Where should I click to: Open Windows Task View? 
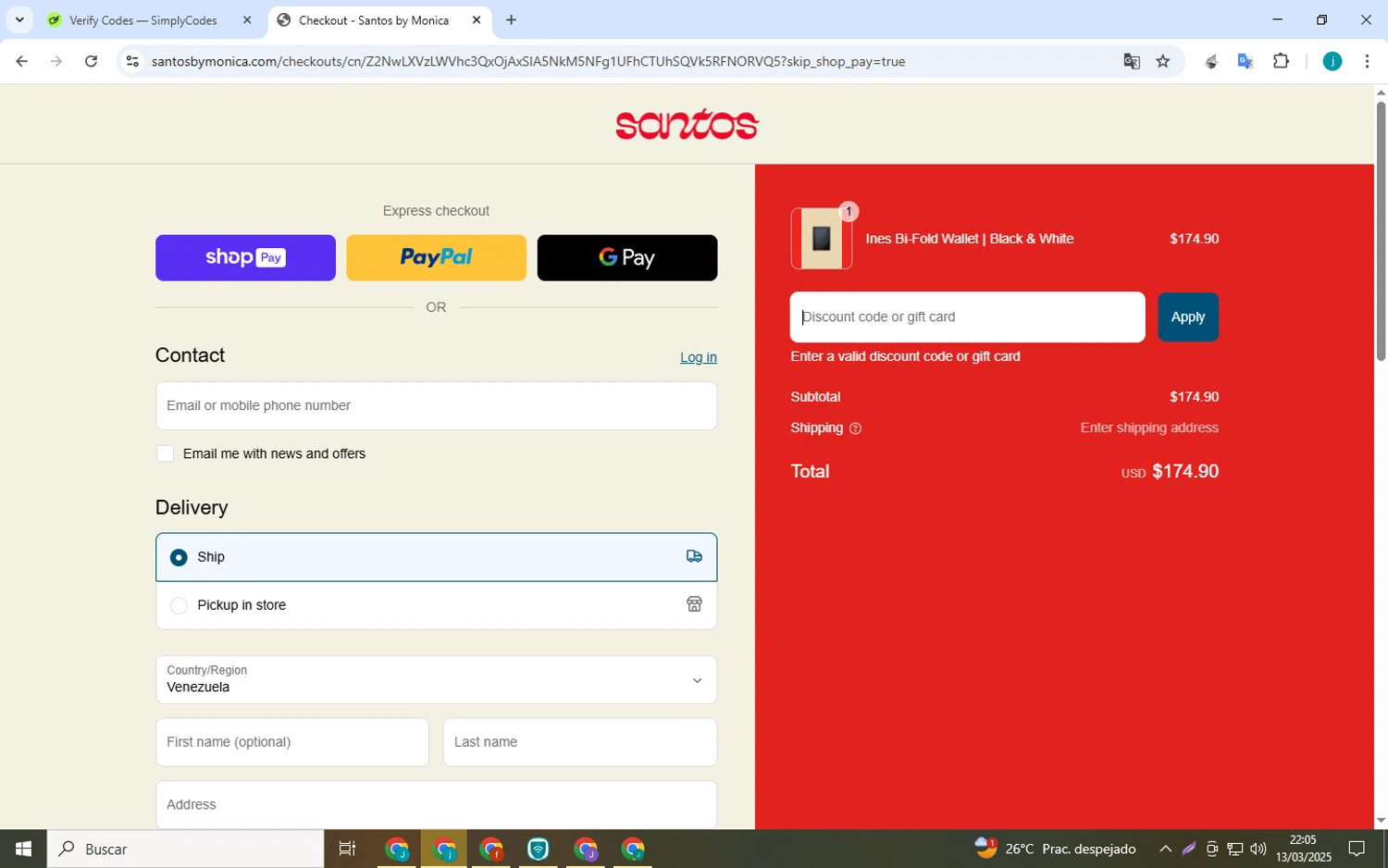347,849
